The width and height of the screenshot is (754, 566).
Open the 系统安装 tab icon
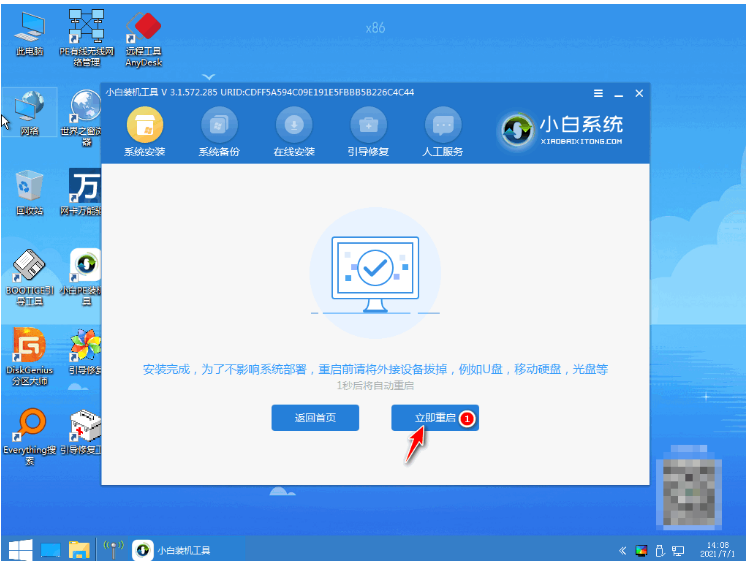point(144,126)
